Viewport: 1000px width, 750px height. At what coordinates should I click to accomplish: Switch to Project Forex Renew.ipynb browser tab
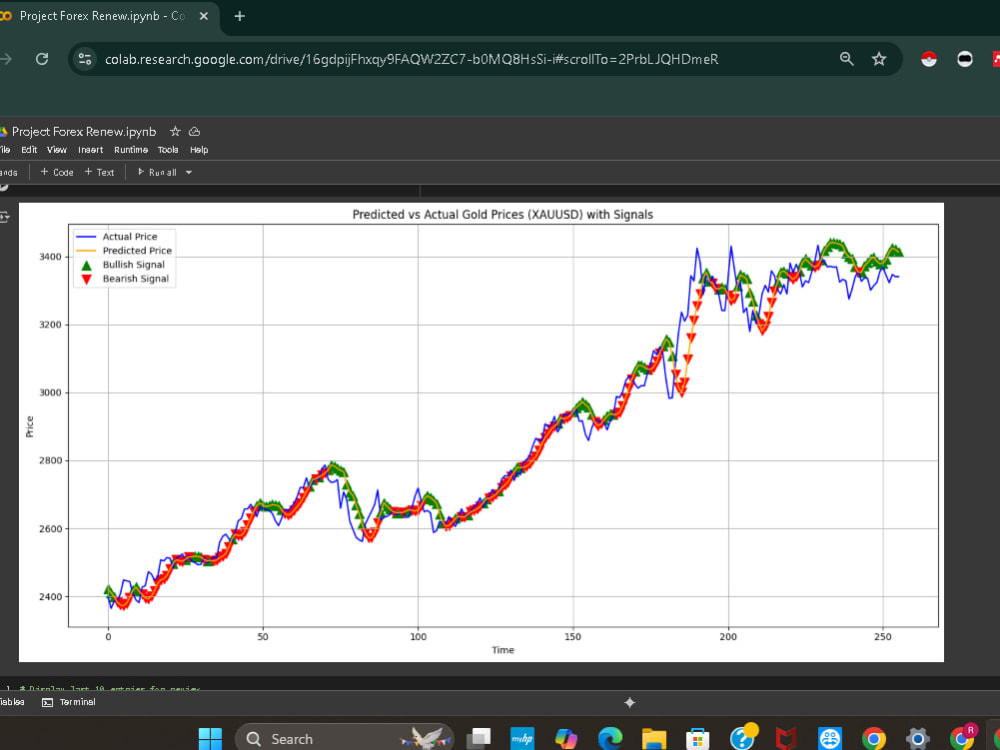(x=102, y=16)
